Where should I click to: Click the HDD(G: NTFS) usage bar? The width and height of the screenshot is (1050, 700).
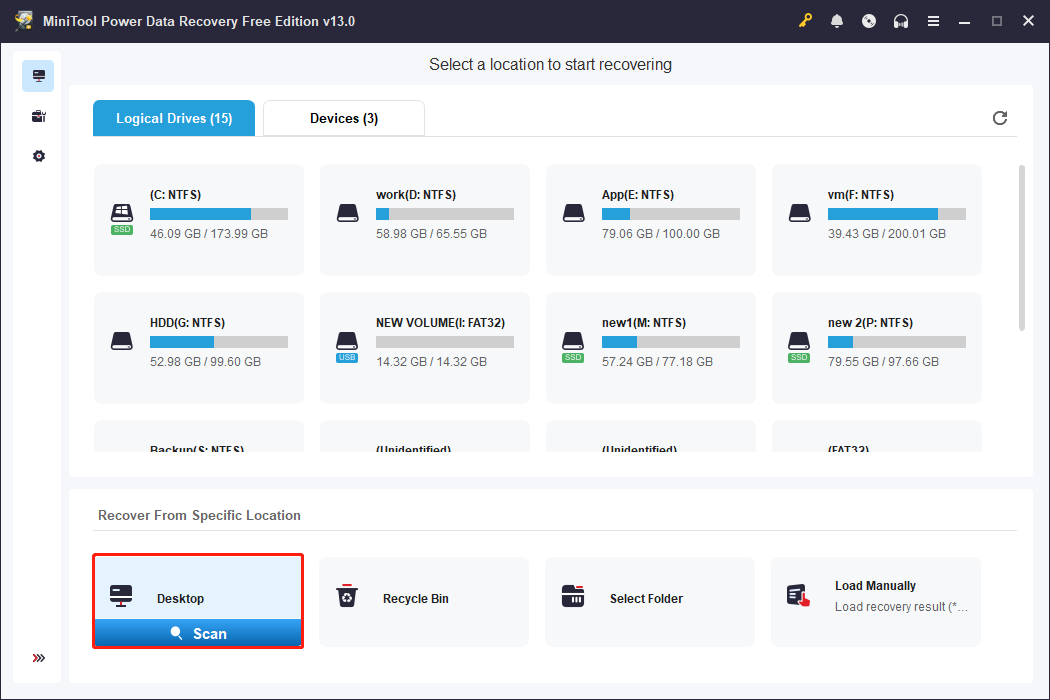point(219,342)
